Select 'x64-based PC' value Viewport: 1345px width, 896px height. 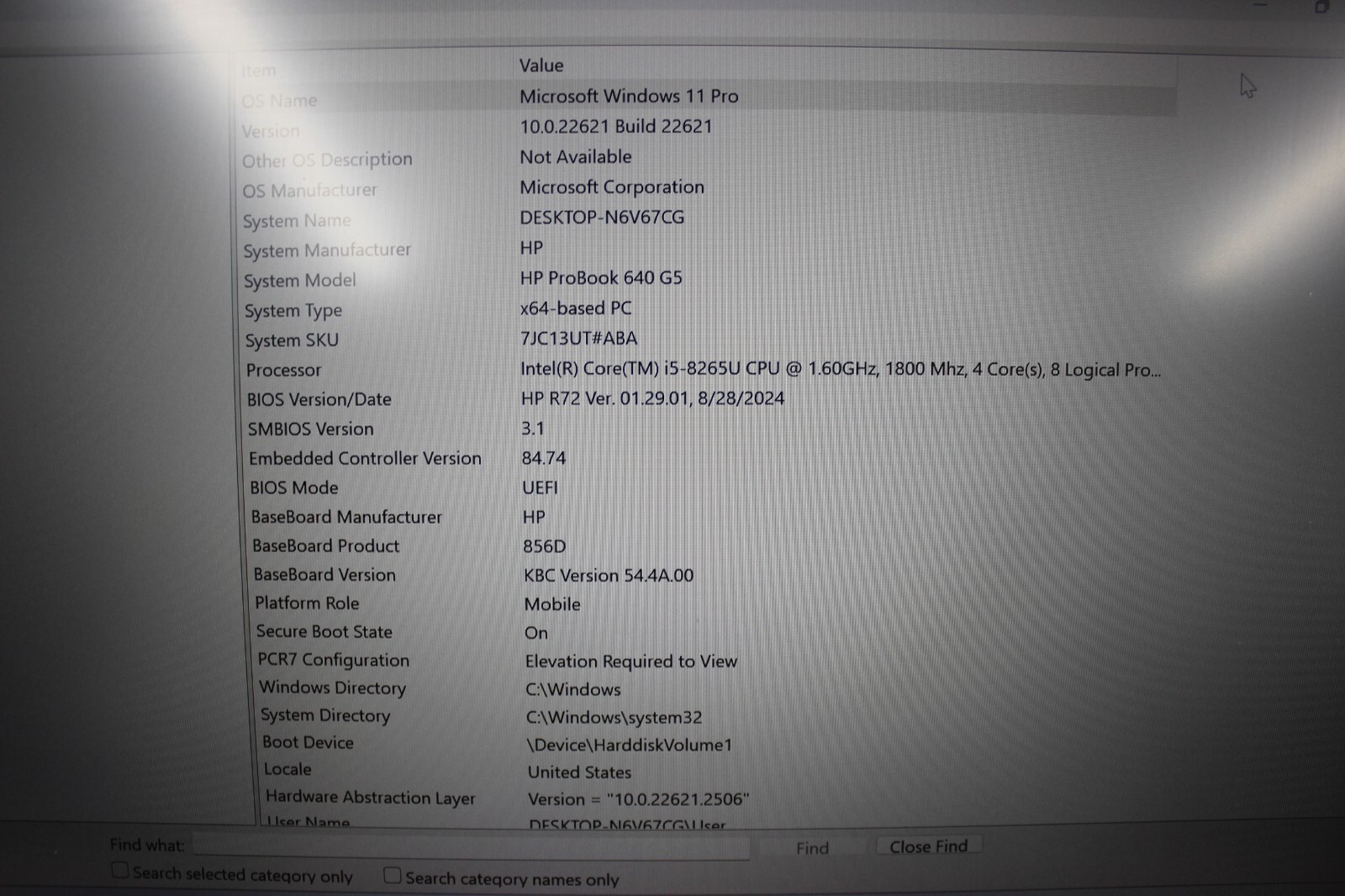pyautogui.click(x=576, y=308)
